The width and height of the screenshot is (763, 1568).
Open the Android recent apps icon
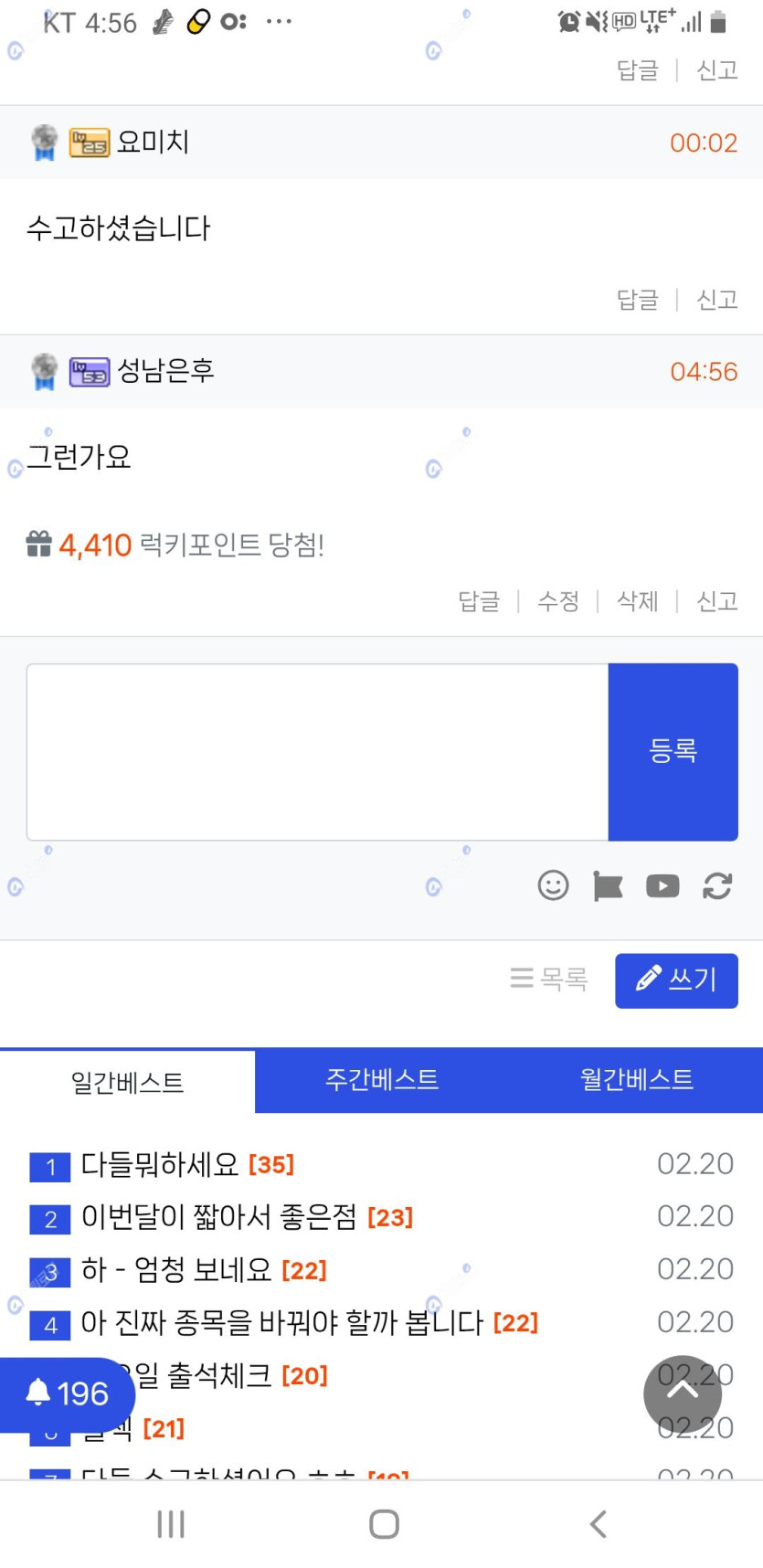(171, 1523)
